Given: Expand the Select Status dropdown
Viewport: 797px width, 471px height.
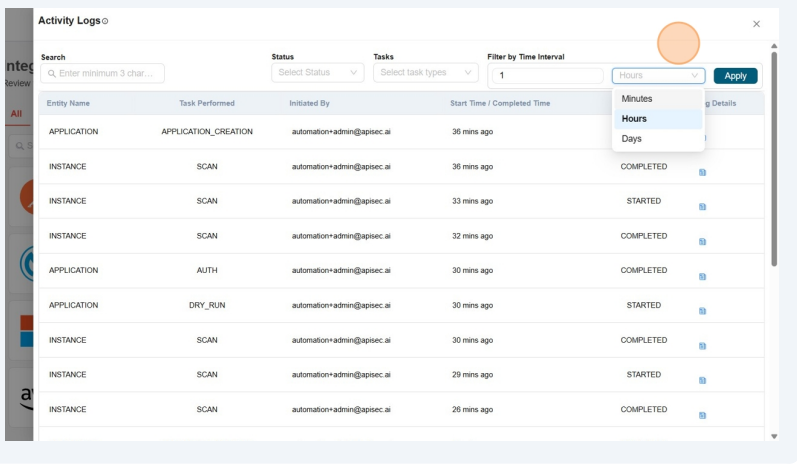Looking at the screenshot, I should pos(318,73).
